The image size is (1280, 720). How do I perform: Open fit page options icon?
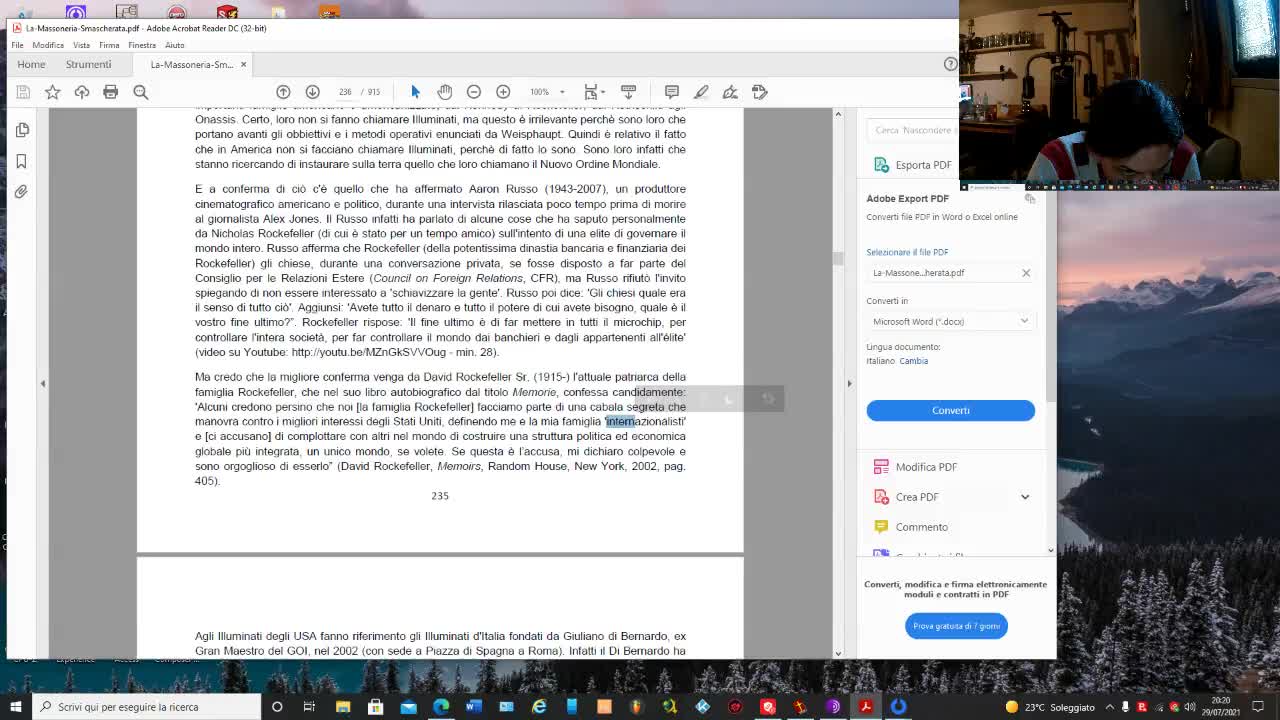pos(592,92)
